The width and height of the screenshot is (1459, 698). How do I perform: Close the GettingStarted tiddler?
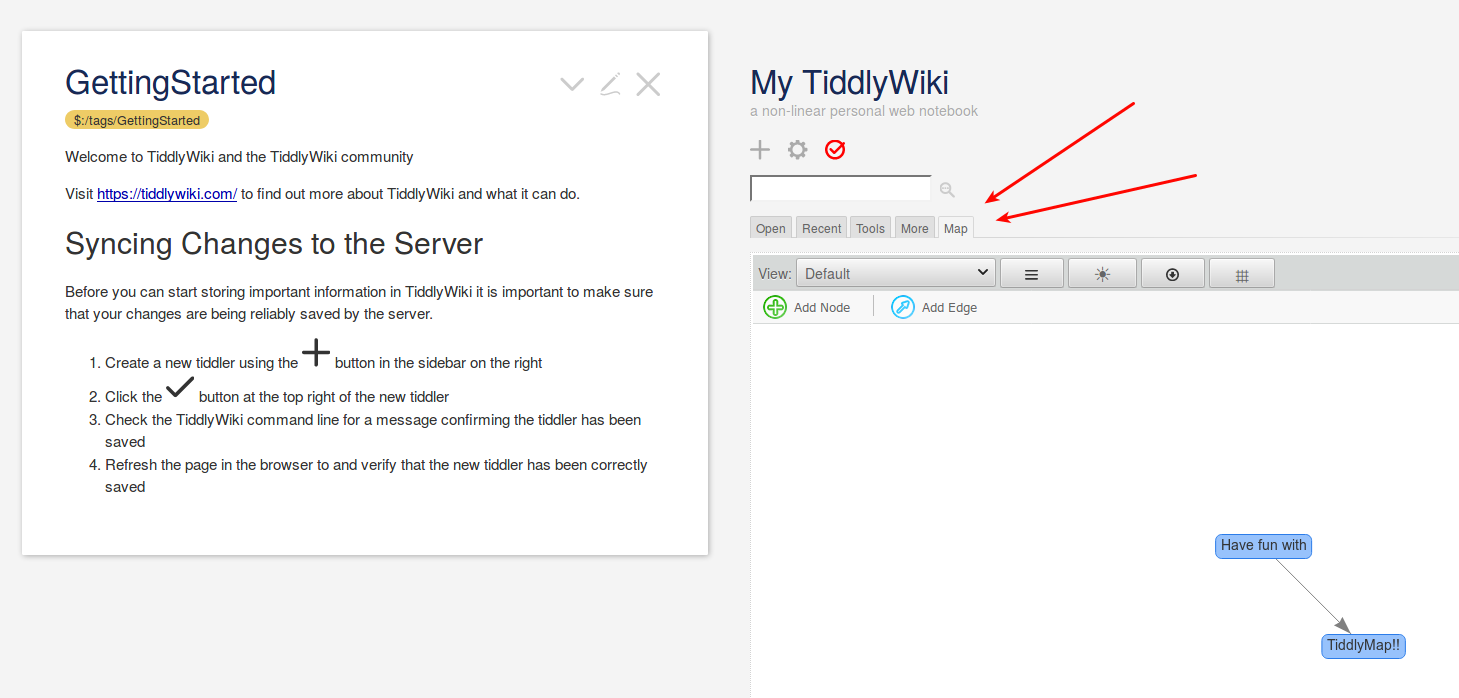[x=648, y=84]
